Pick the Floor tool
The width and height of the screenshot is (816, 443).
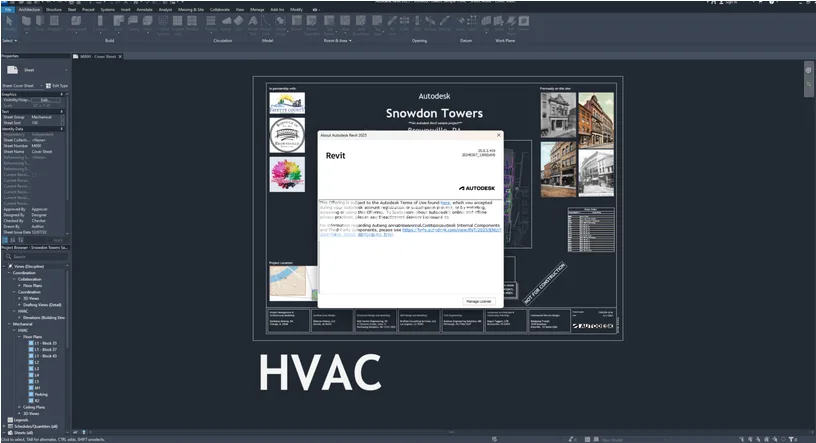click(x=148, y=22)
